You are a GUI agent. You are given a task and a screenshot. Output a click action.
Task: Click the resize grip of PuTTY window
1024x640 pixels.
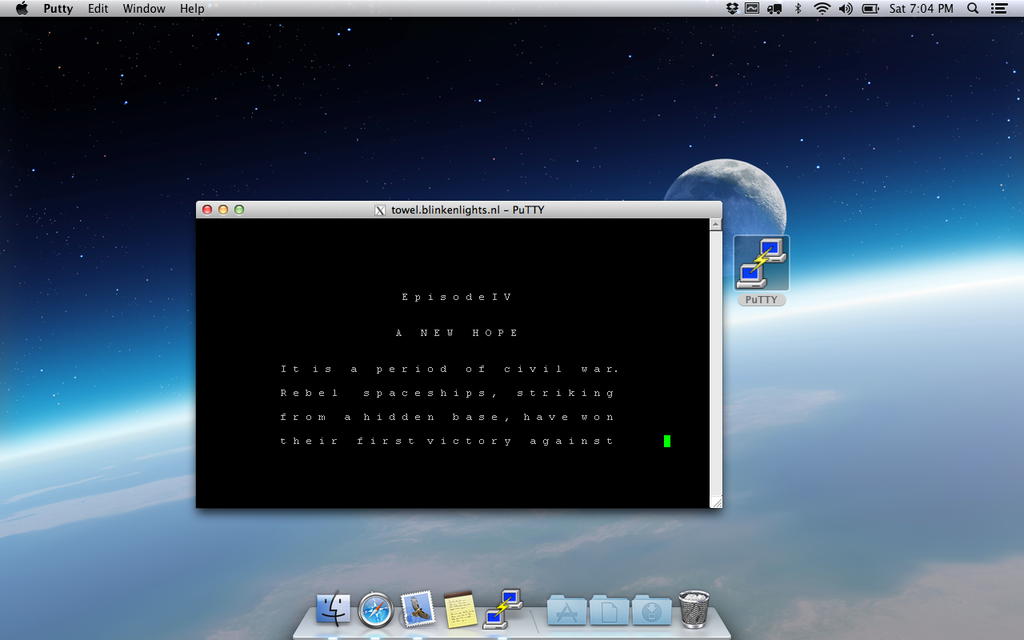[x=716, y=502]
